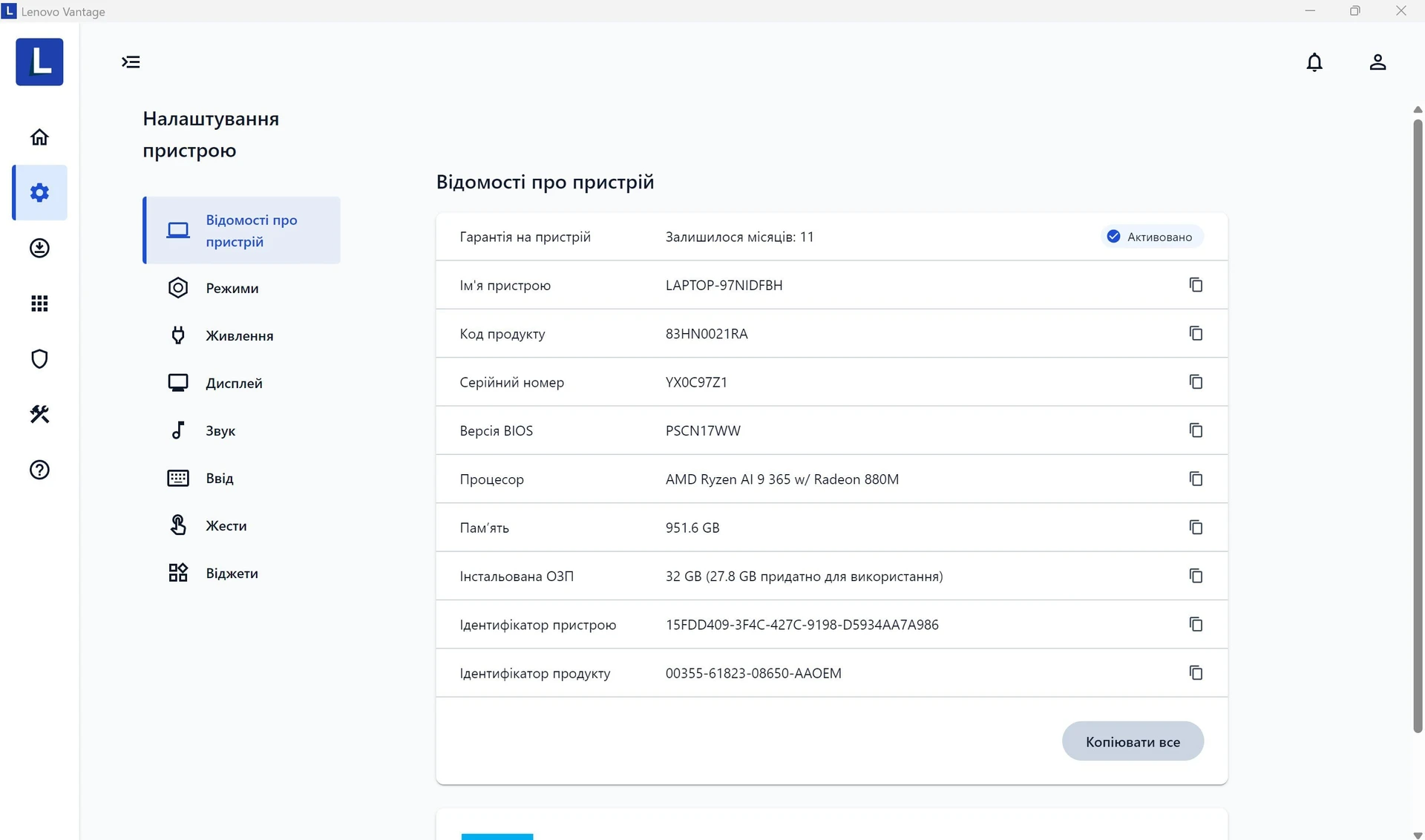Screen dimensions: 1425x840
Task: Select the text Залишилося місяців: 11
Action: (739, 237)
